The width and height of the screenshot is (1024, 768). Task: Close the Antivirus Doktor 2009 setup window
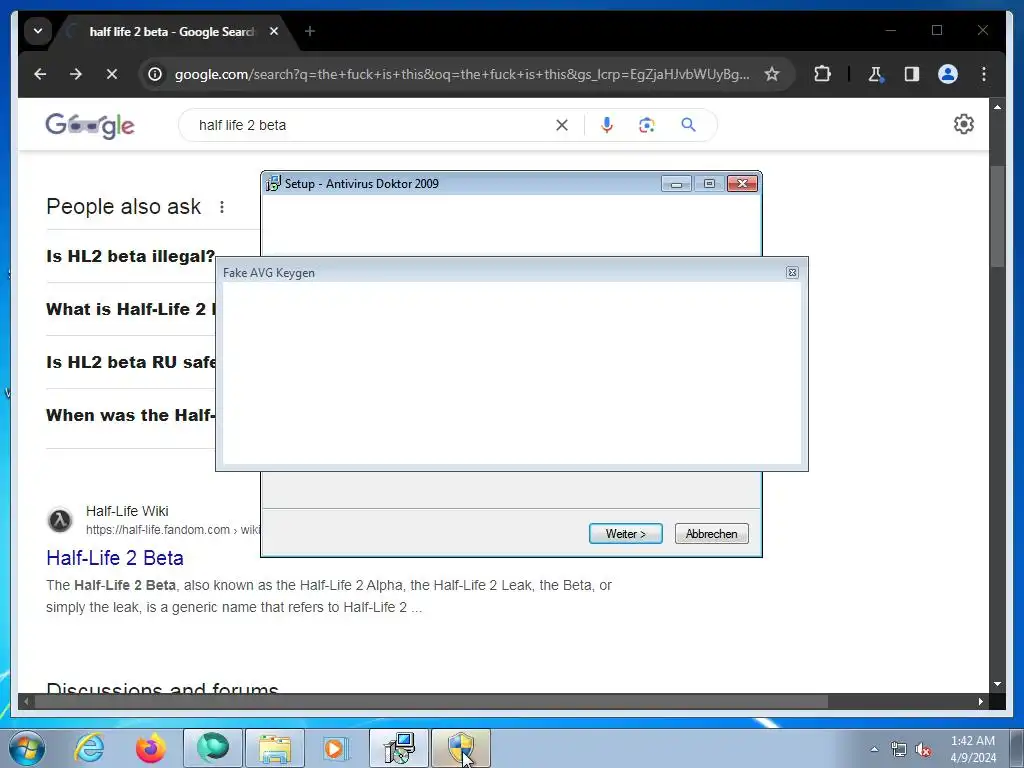(743, 184)
